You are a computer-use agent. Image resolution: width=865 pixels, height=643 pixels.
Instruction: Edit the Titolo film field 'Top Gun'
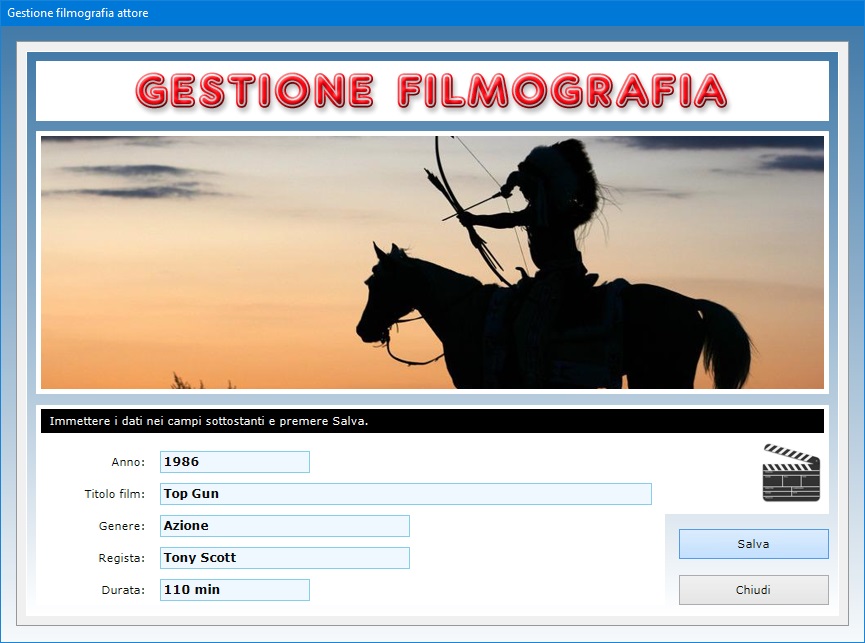[x=406, y=494]
